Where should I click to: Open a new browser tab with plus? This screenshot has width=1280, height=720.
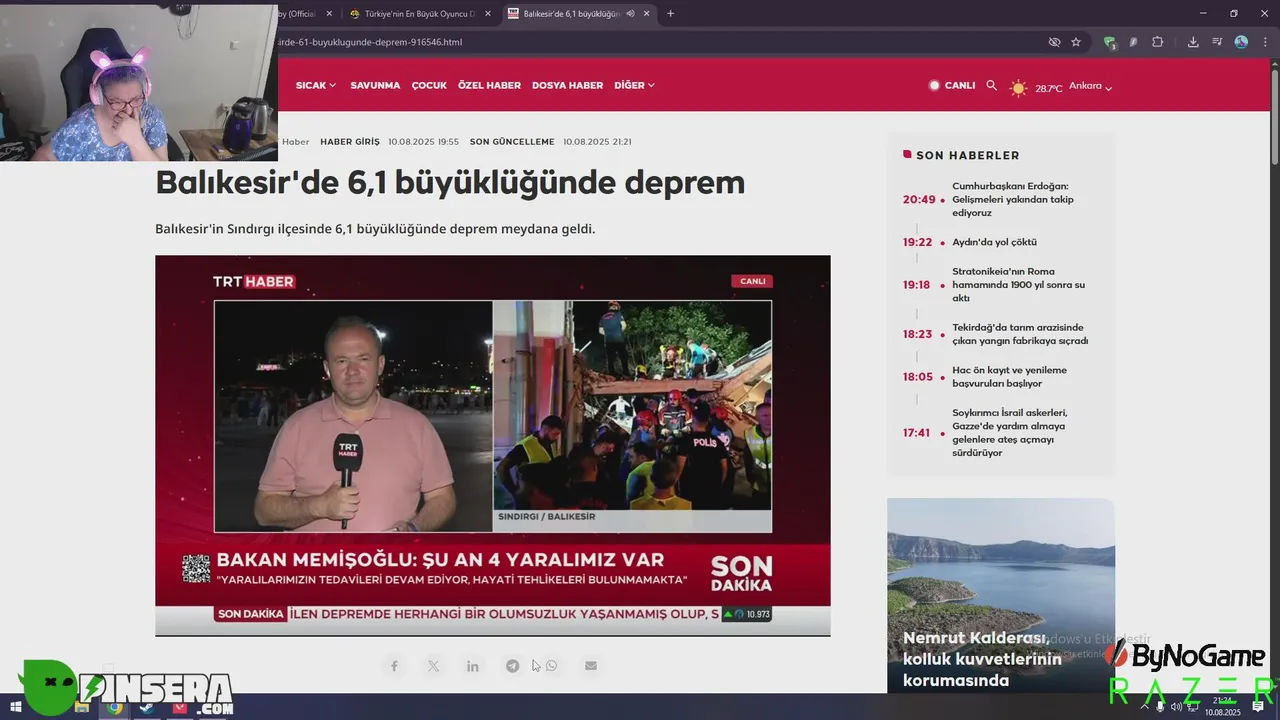pyautogui.click(x=670, y=14)
